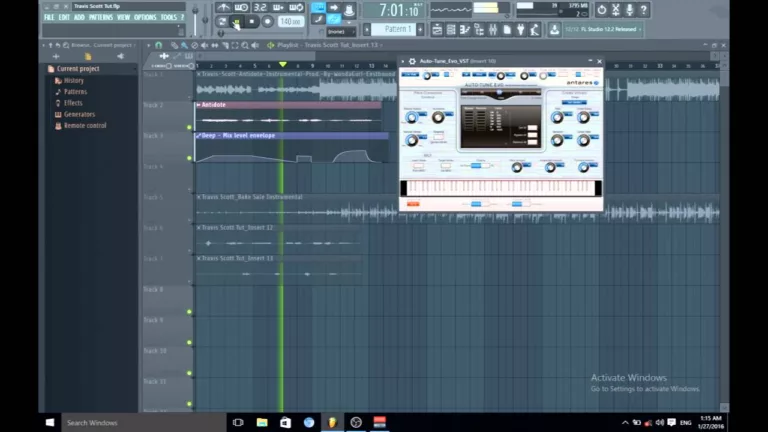Viewport: 768px width, 432px height.
Task: Toggle the Track 2 mute LED
Action: (190, 127)
